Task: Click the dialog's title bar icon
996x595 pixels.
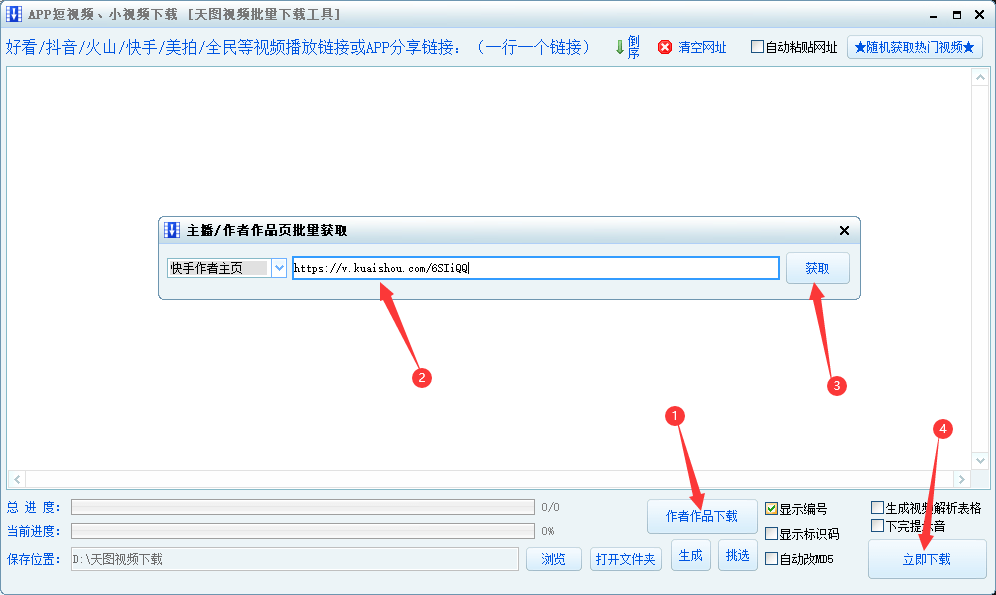Action: coord(172,230)
